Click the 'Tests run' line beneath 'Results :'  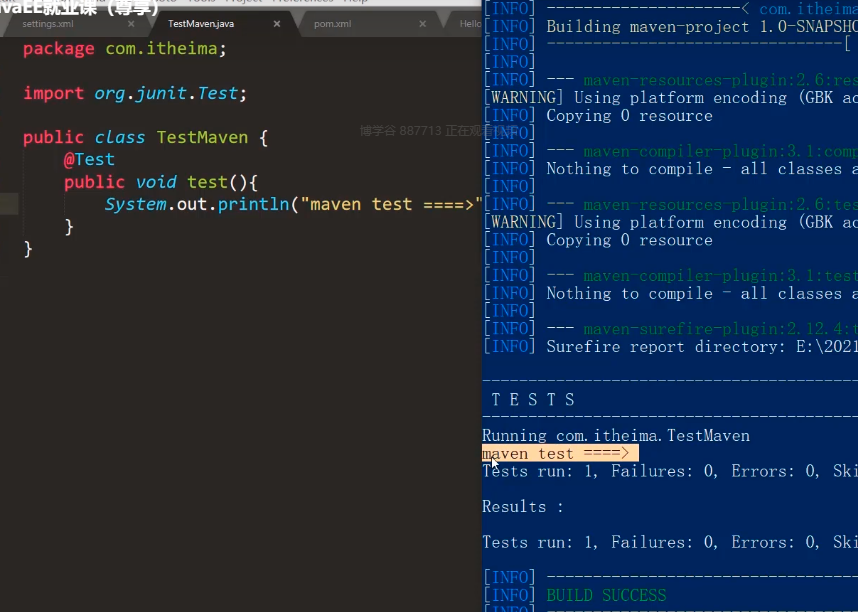click(670, 542)
